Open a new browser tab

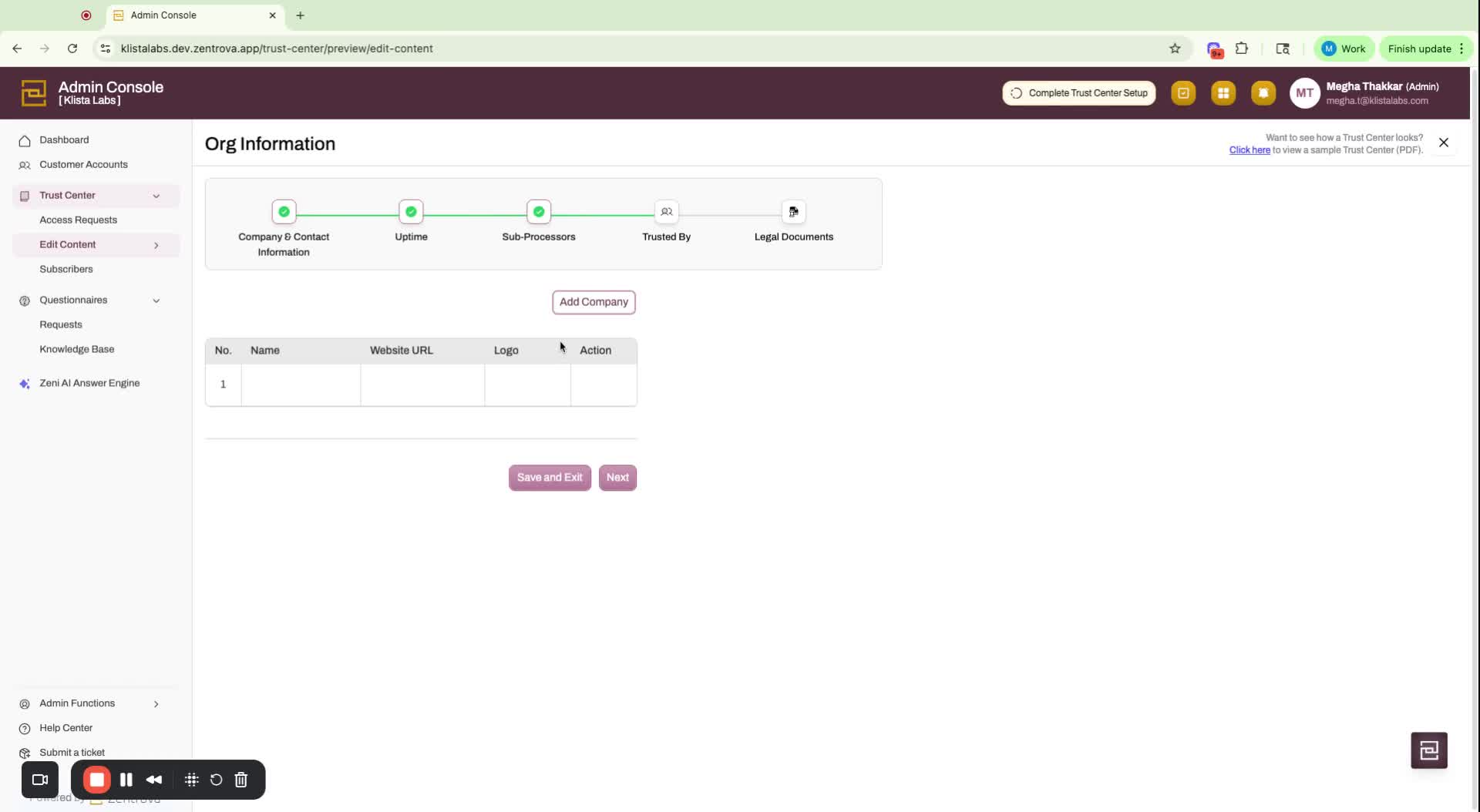[300, 15]
